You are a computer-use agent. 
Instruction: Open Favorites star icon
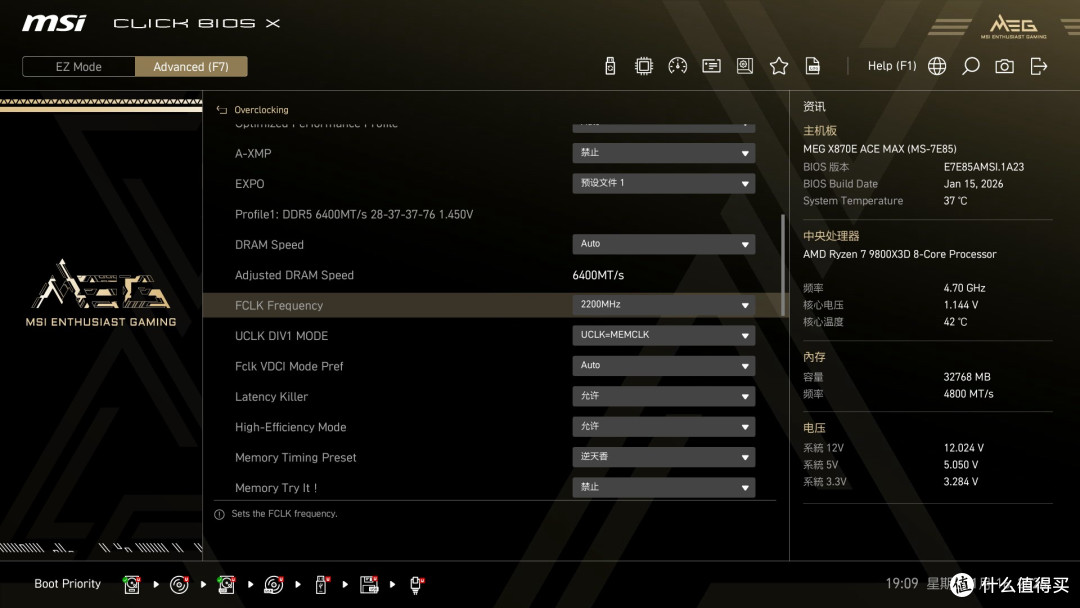point(778,66)
